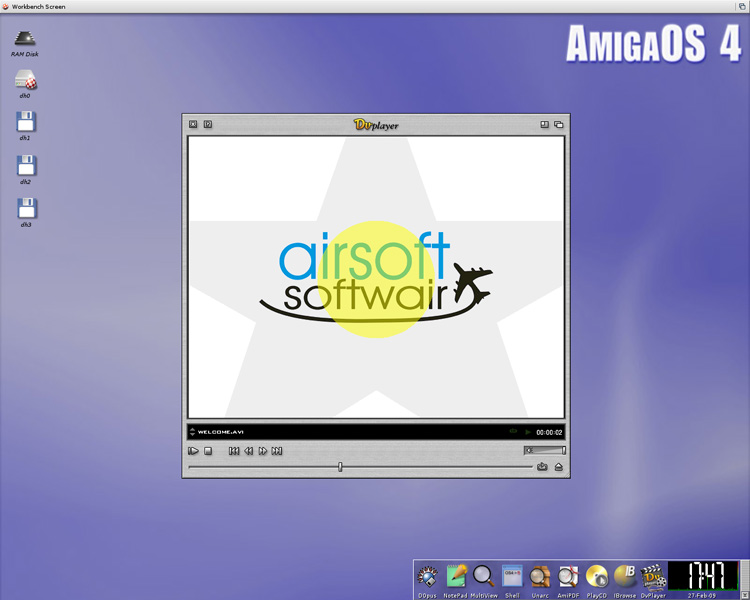Click the Workbench Screen depth gadget
Viewport: 750px width, 600px height.
point(742,6)
